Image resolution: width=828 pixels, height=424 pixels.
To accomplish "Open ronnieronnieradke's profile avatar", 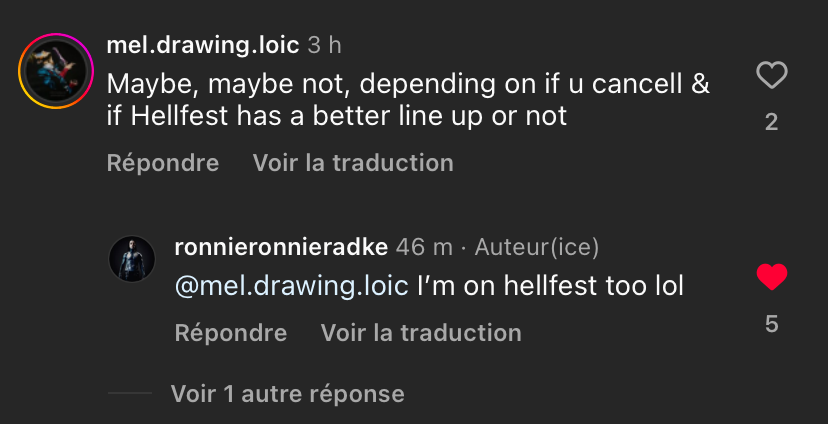I will (x=131, y=259).
